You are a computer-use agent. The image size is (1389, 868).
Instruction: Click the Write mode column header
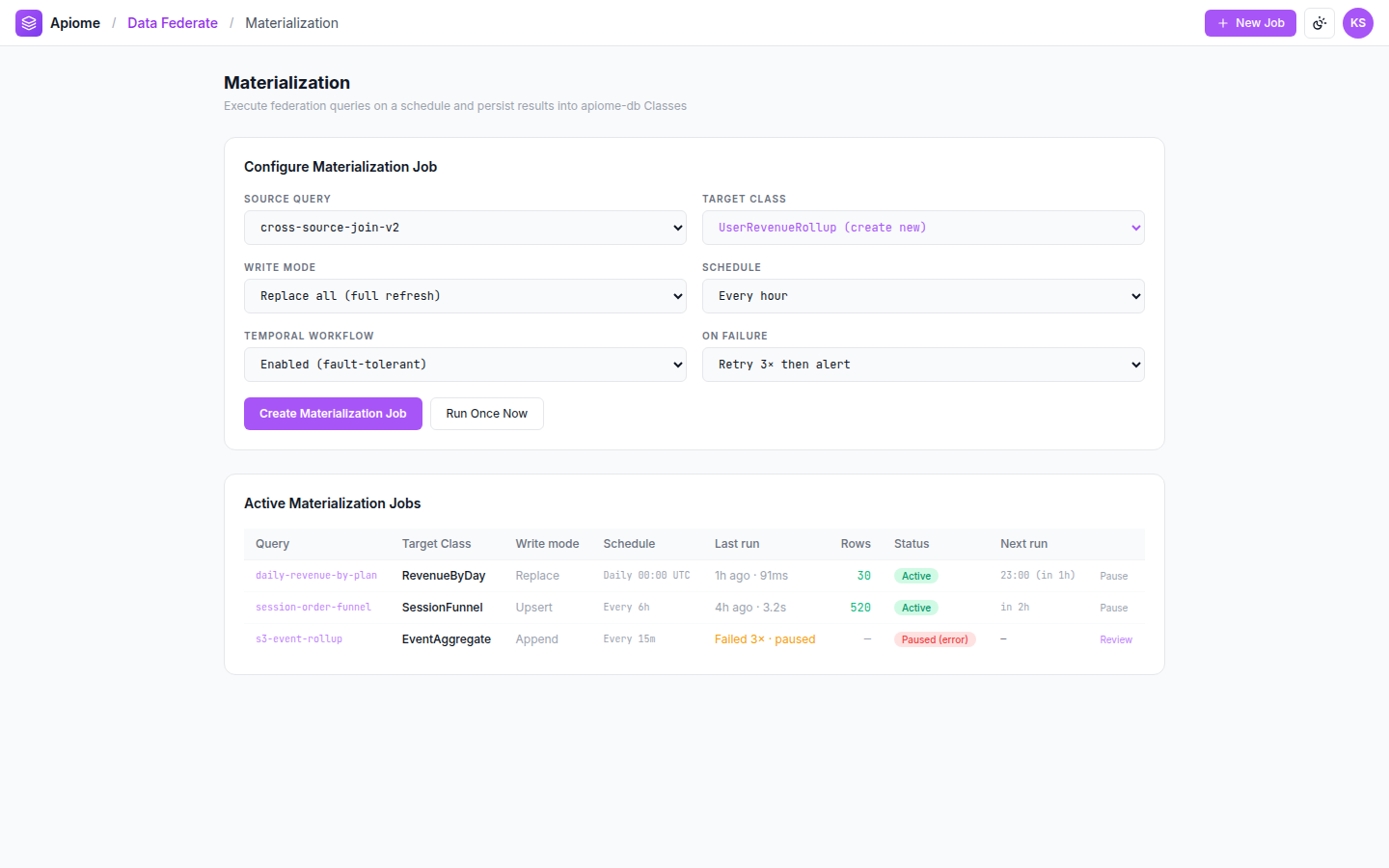pyautogui.click(x=548, y=544)
